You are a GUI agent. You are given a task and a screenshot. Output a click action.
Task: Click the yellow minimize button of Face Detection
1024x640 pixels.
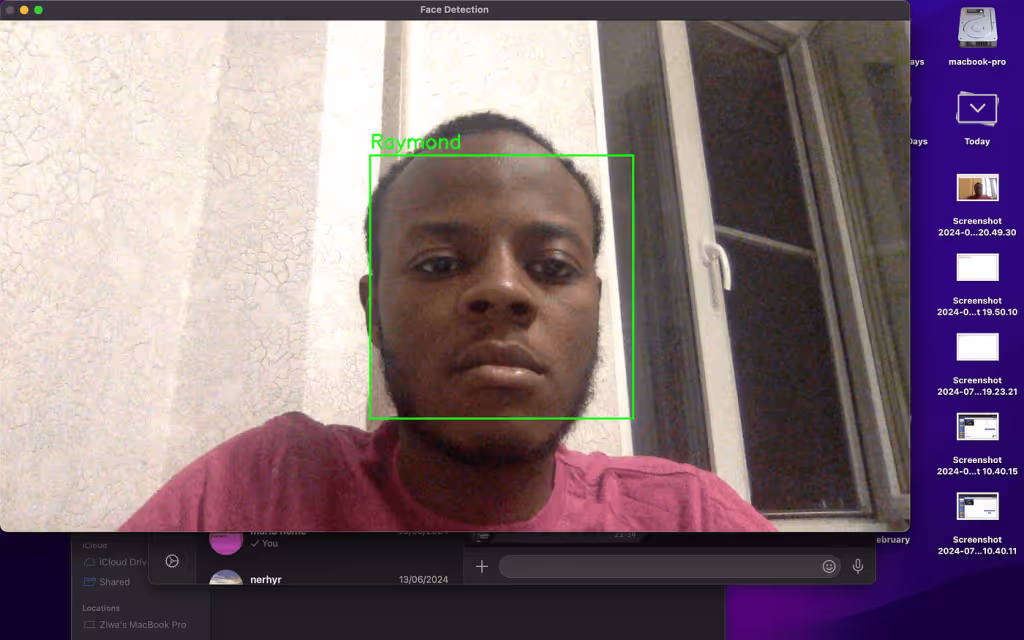(x=24, y=10)
